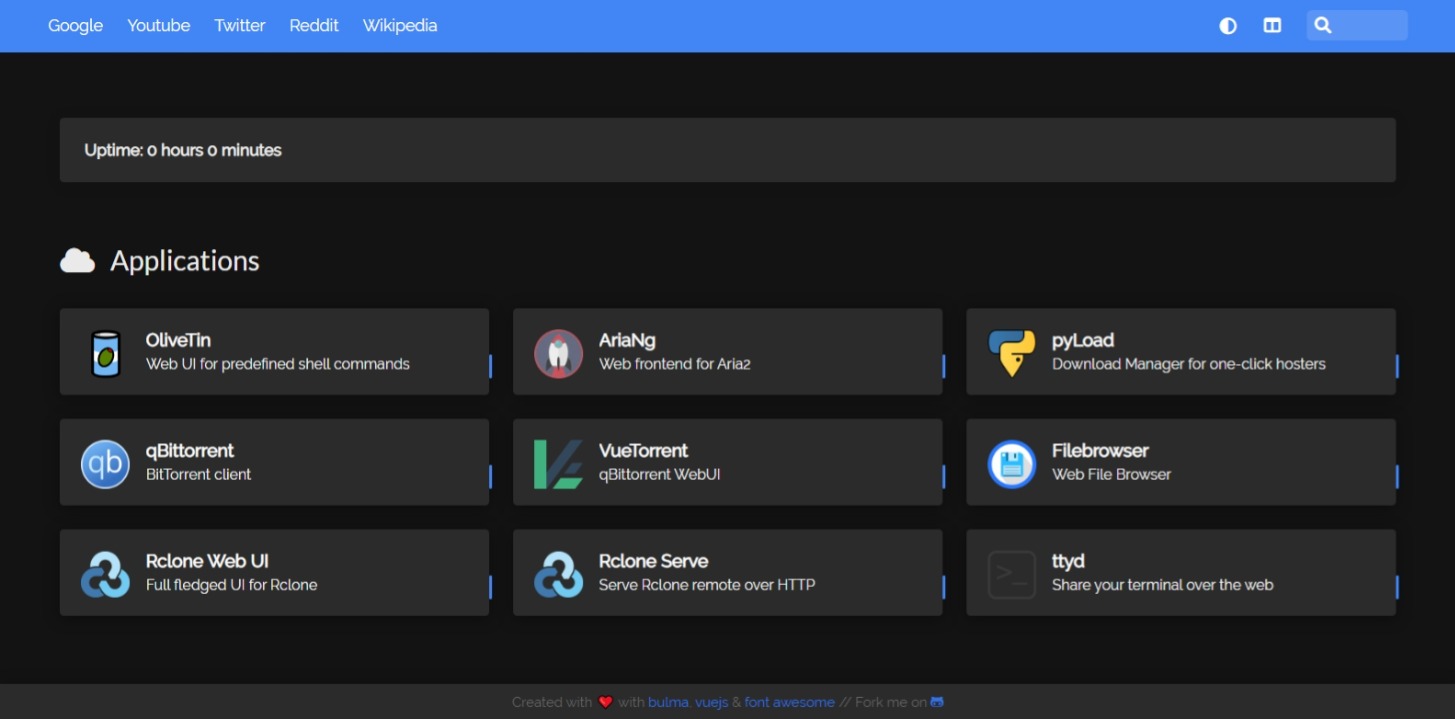Click 'Serve Rclone remote over HTTP' text
Screen dimensions: 1455x719
(707, 585)
